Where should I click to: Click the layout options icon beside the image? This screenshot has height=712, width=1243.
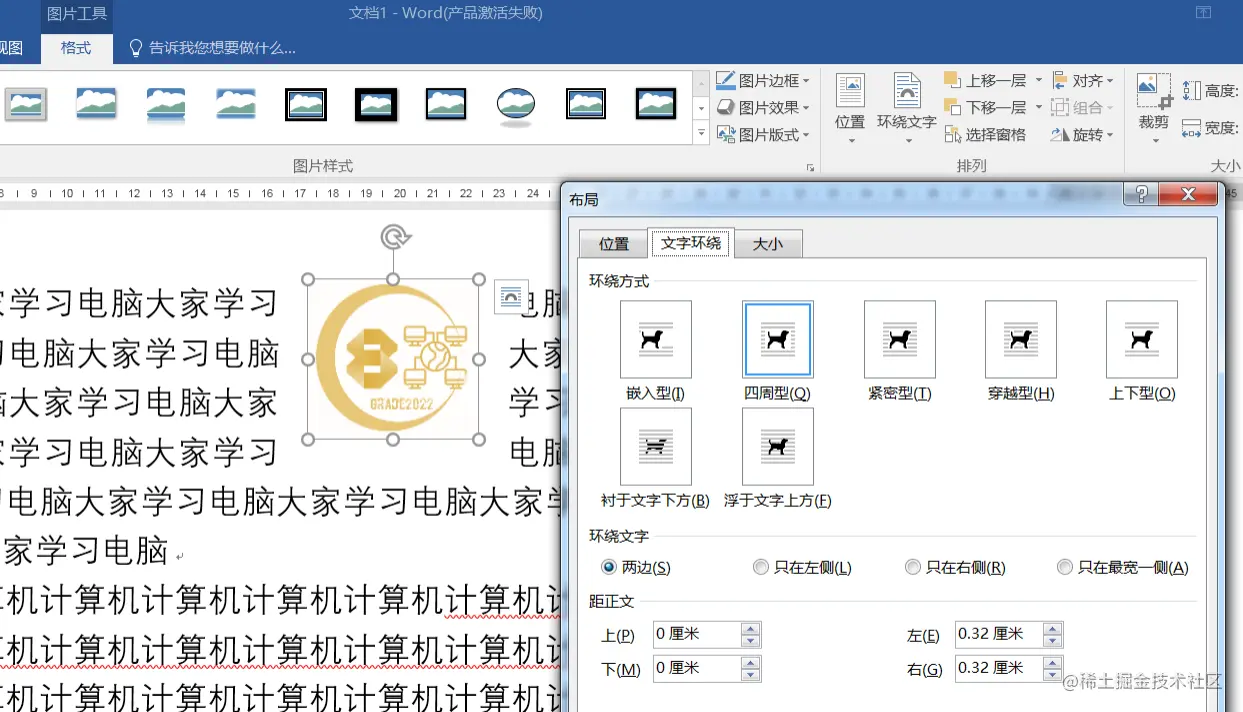coord(511,297)
